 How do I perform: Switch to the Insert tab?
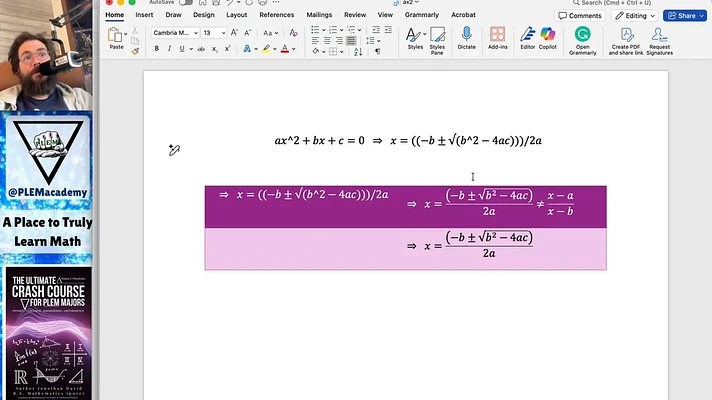click(144, 15)
